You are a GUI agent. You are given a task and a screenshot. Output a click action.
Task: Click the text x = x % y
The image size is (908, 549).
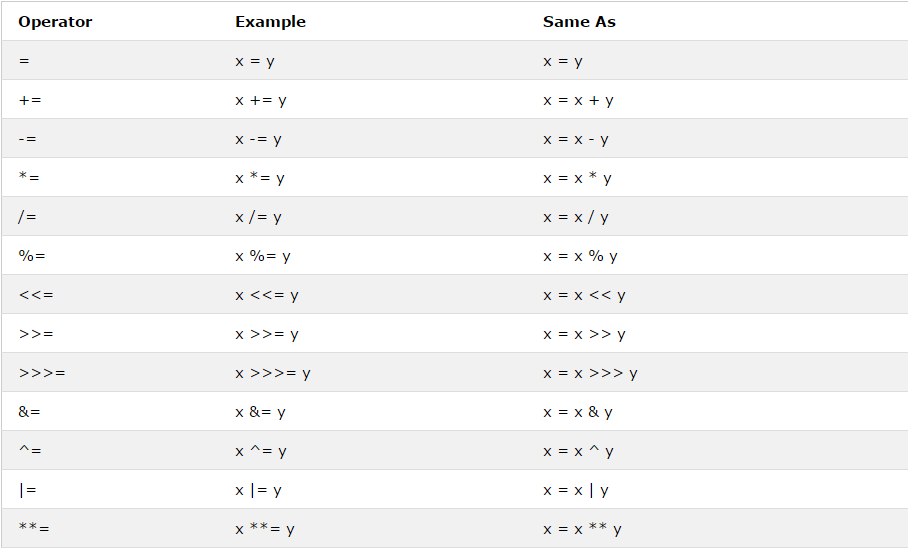(x=580, y=257)
